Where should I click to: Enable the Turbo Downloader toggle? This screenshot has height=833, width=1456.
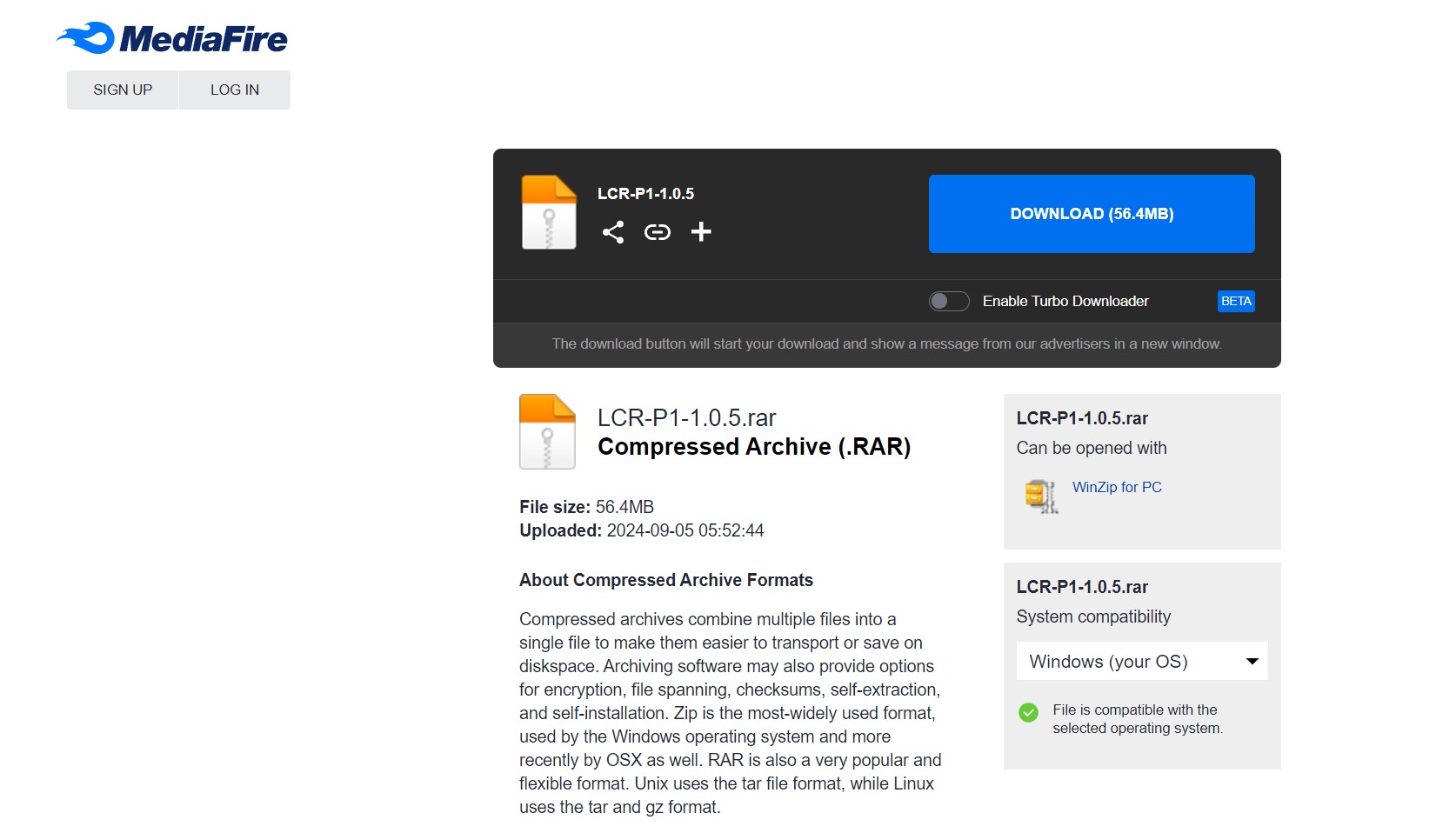tap(949, 301)
